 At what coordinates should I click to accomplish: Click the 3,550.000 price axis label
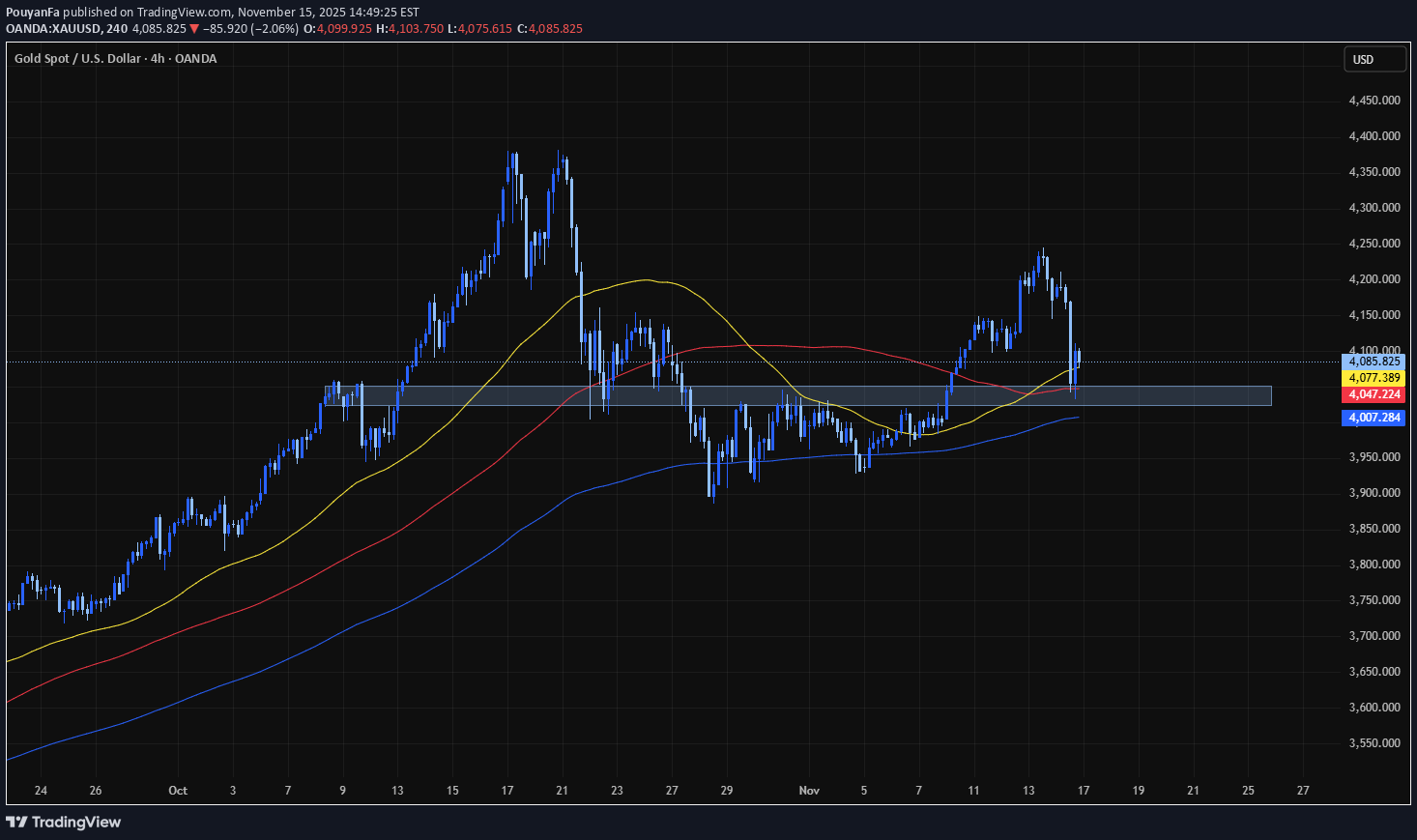pos(1374,743)
